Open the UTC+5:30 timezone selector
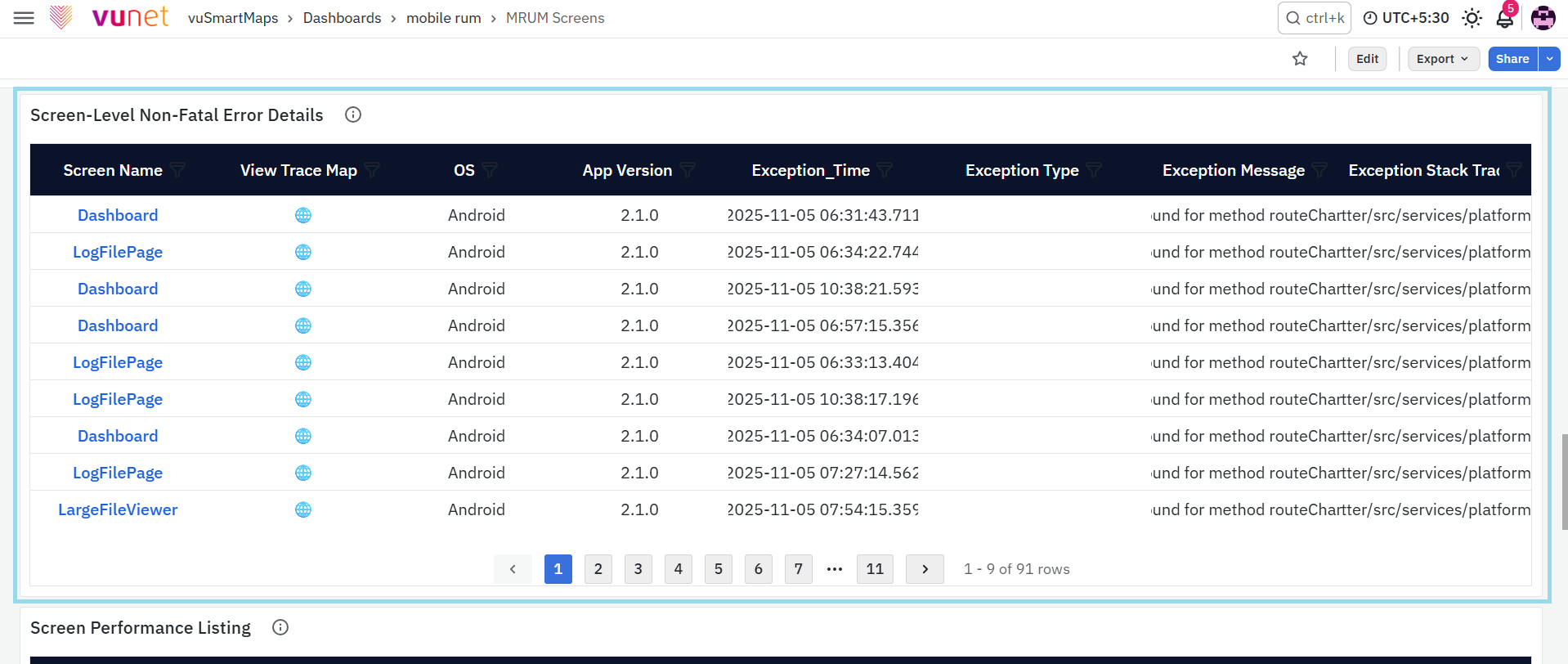 (1406, 18)
